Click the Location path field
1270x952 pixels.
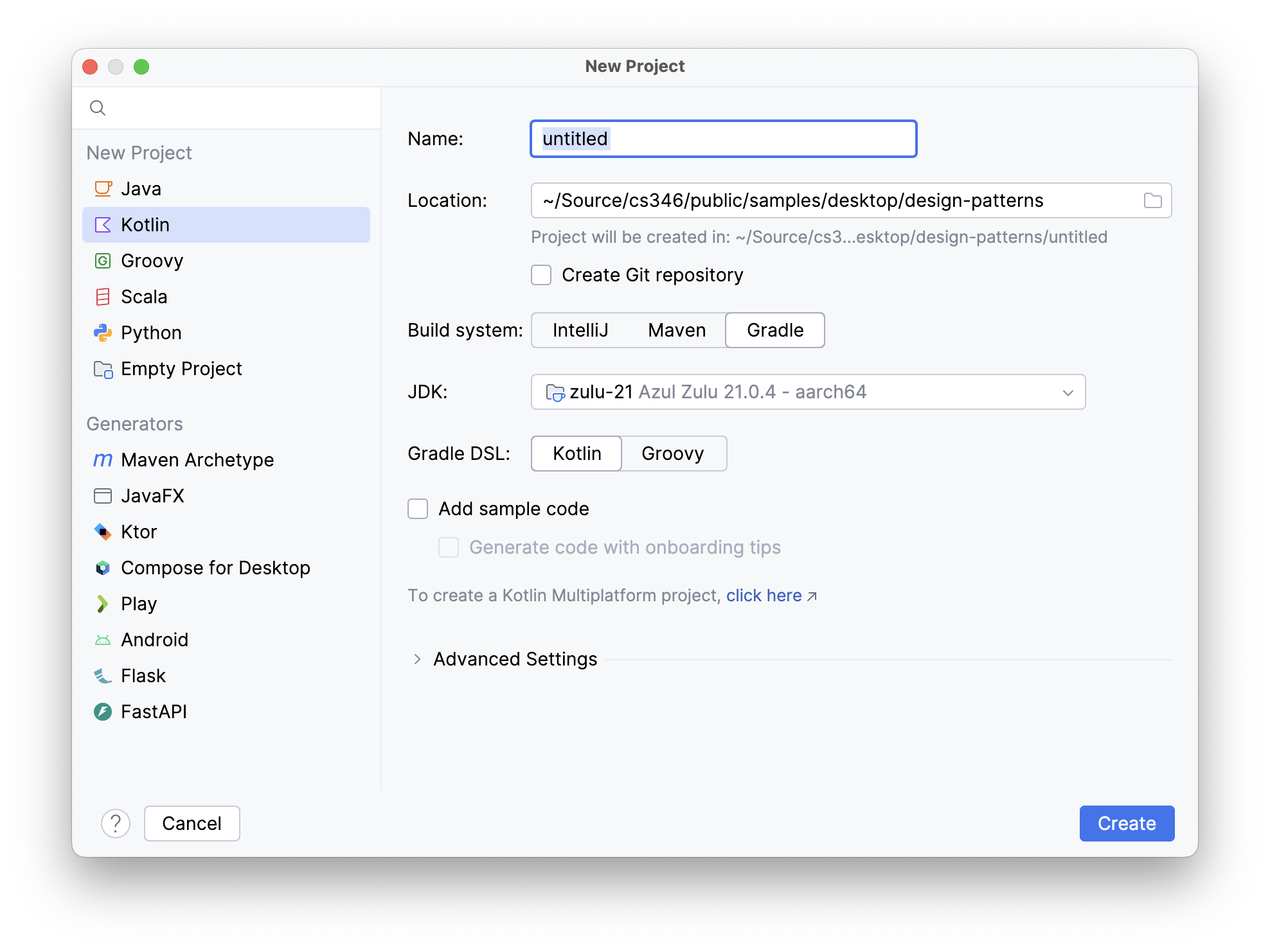851,200
